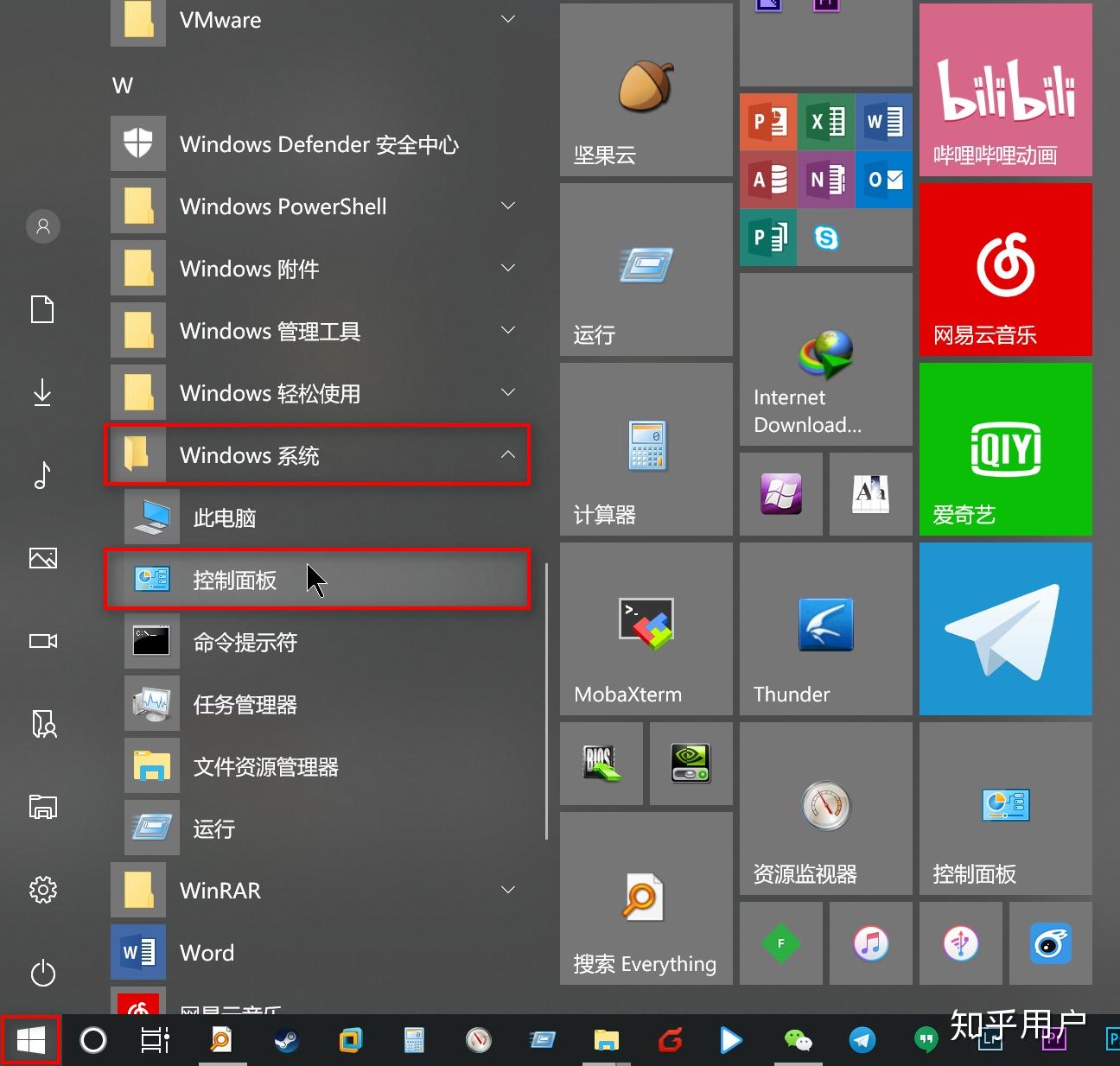Open the green diamond F small tile

coord(780,943)
